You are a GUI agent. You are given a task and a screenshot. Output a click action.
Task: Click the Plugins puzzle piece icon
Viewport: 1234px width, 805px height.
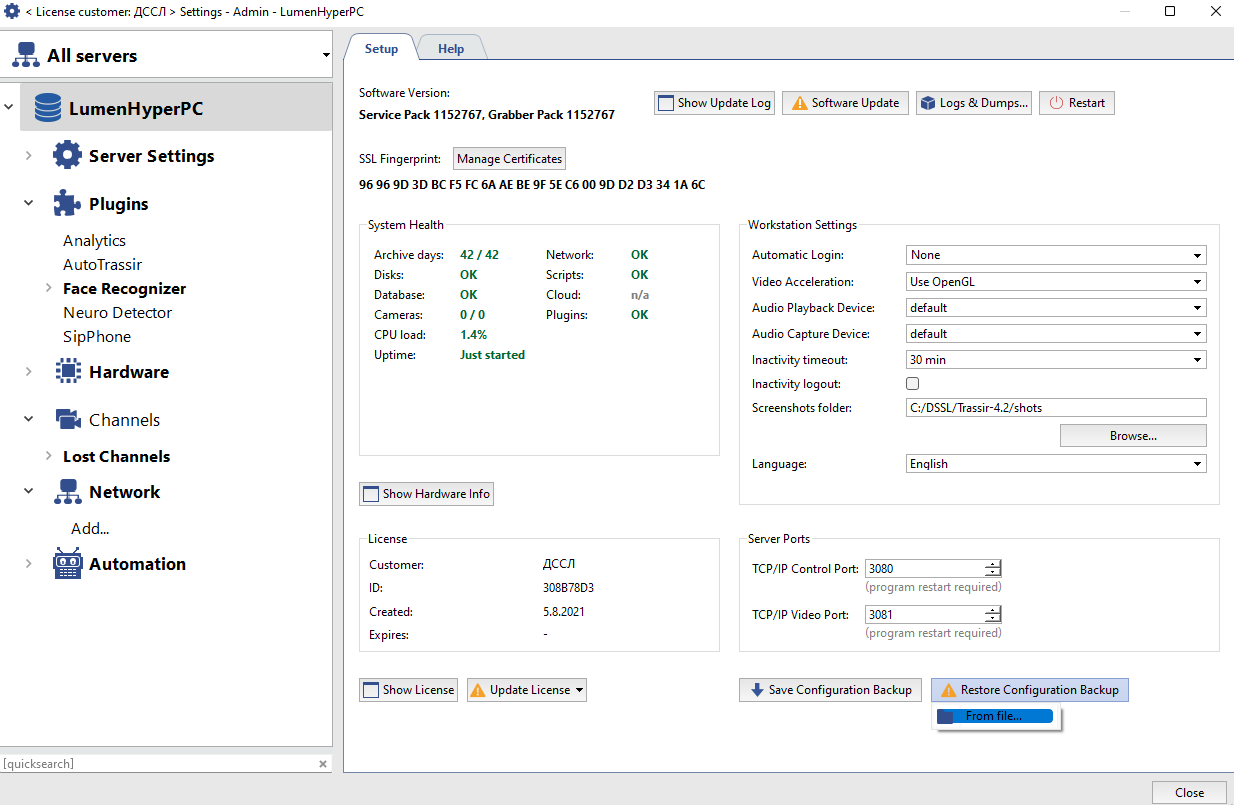[67, 204]
